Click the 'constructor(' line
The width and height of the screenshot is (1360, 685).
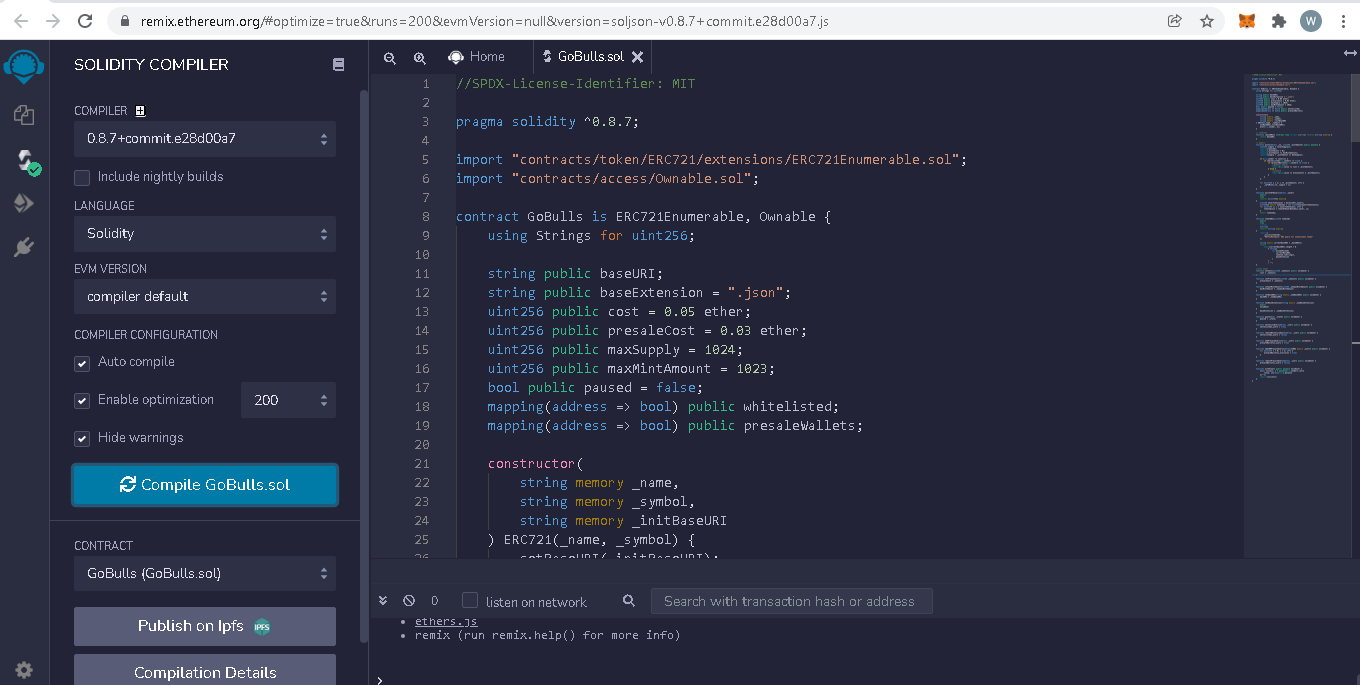pos(535,463)
